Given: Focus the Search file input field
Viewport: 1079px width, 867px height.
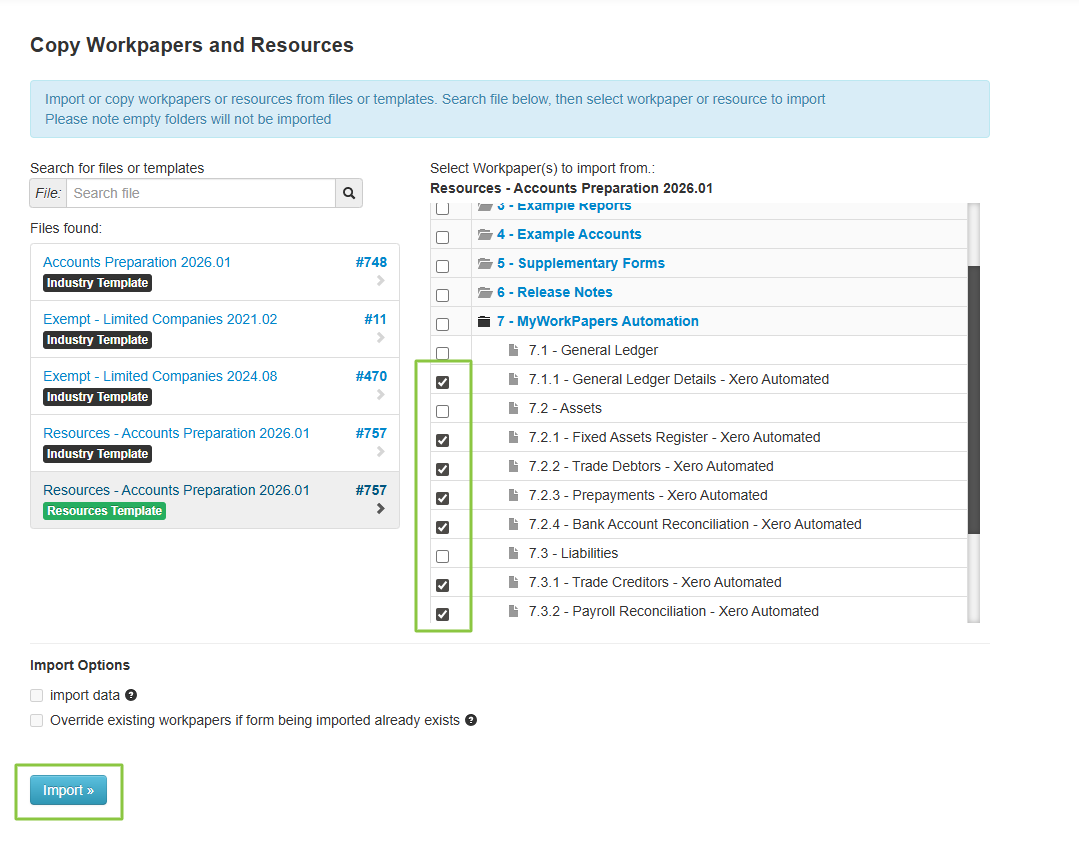Looking at the screenshot, I should (x=200, y=193).
